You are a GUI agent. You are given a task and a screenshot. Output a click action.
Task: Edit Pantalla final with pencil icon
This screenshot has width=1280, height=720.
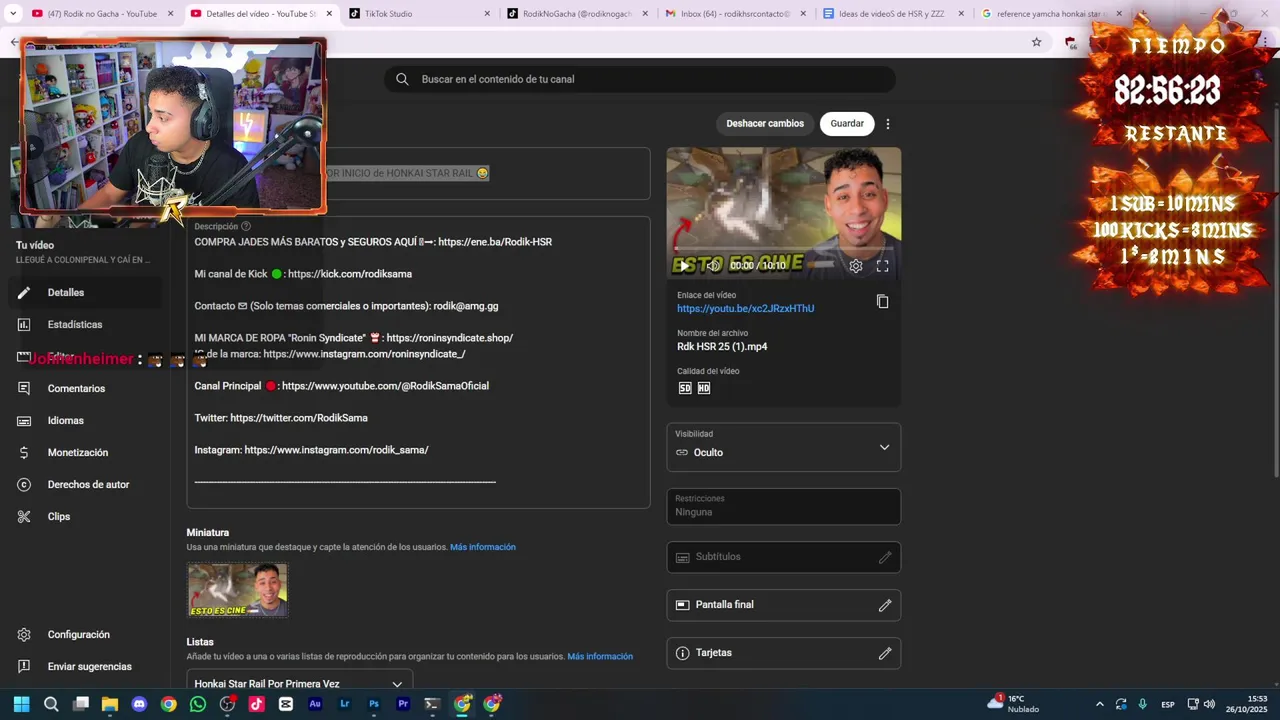tap(885, 605)
